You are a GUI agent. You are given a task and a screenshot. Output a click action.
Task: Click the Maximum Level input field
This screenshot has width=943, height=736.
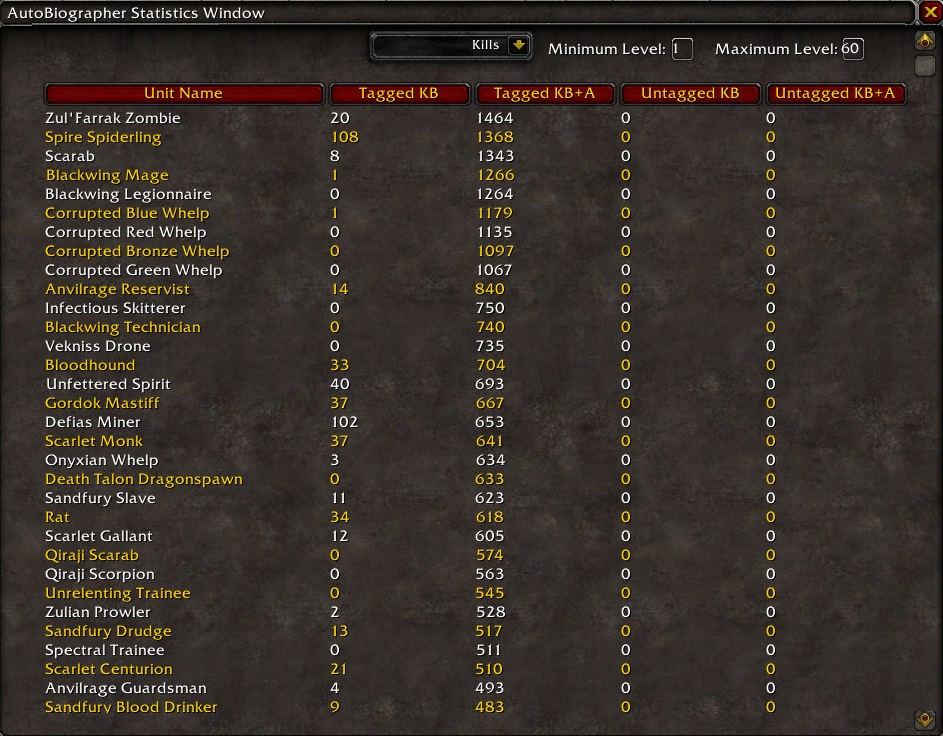[852, 49]
